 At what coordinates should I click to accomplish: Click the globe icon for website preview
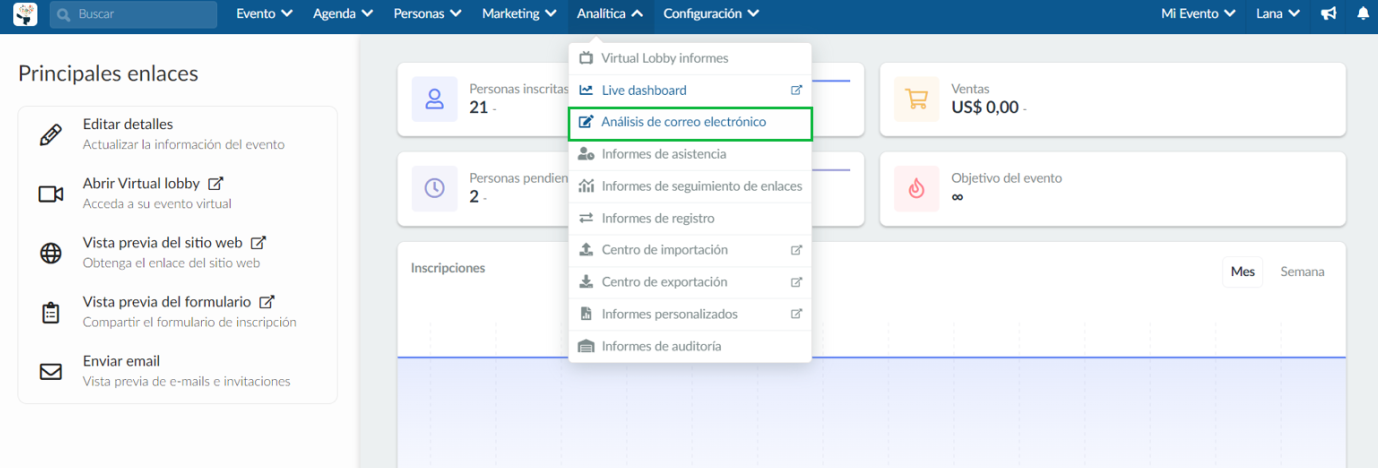(x=50, y=253)
